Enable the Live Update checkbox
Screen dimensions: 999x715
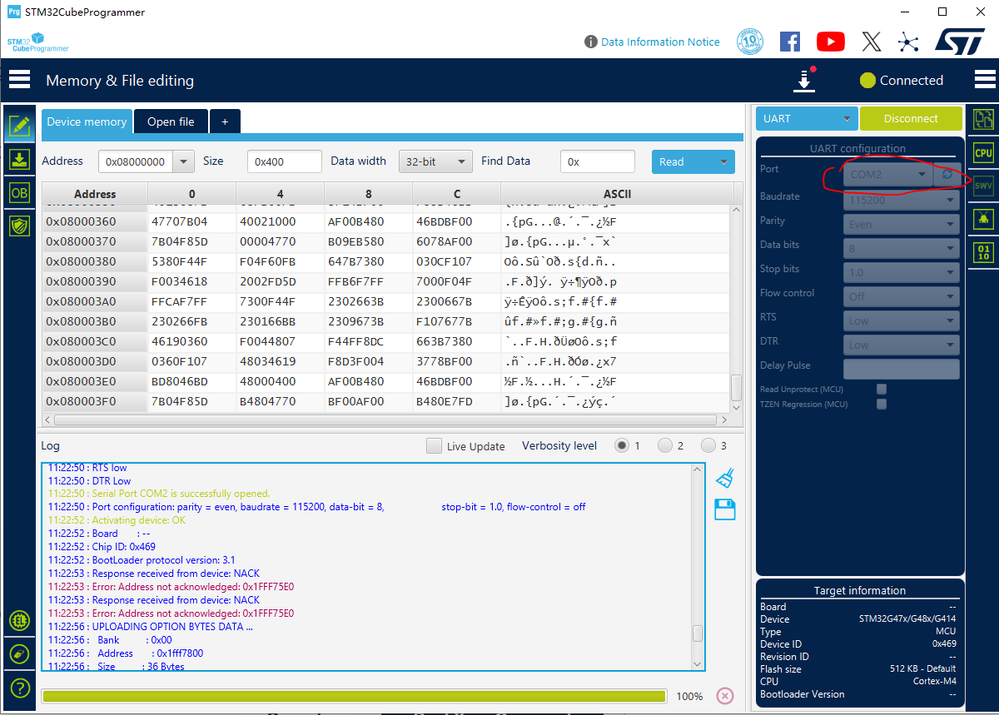[434, 445]
